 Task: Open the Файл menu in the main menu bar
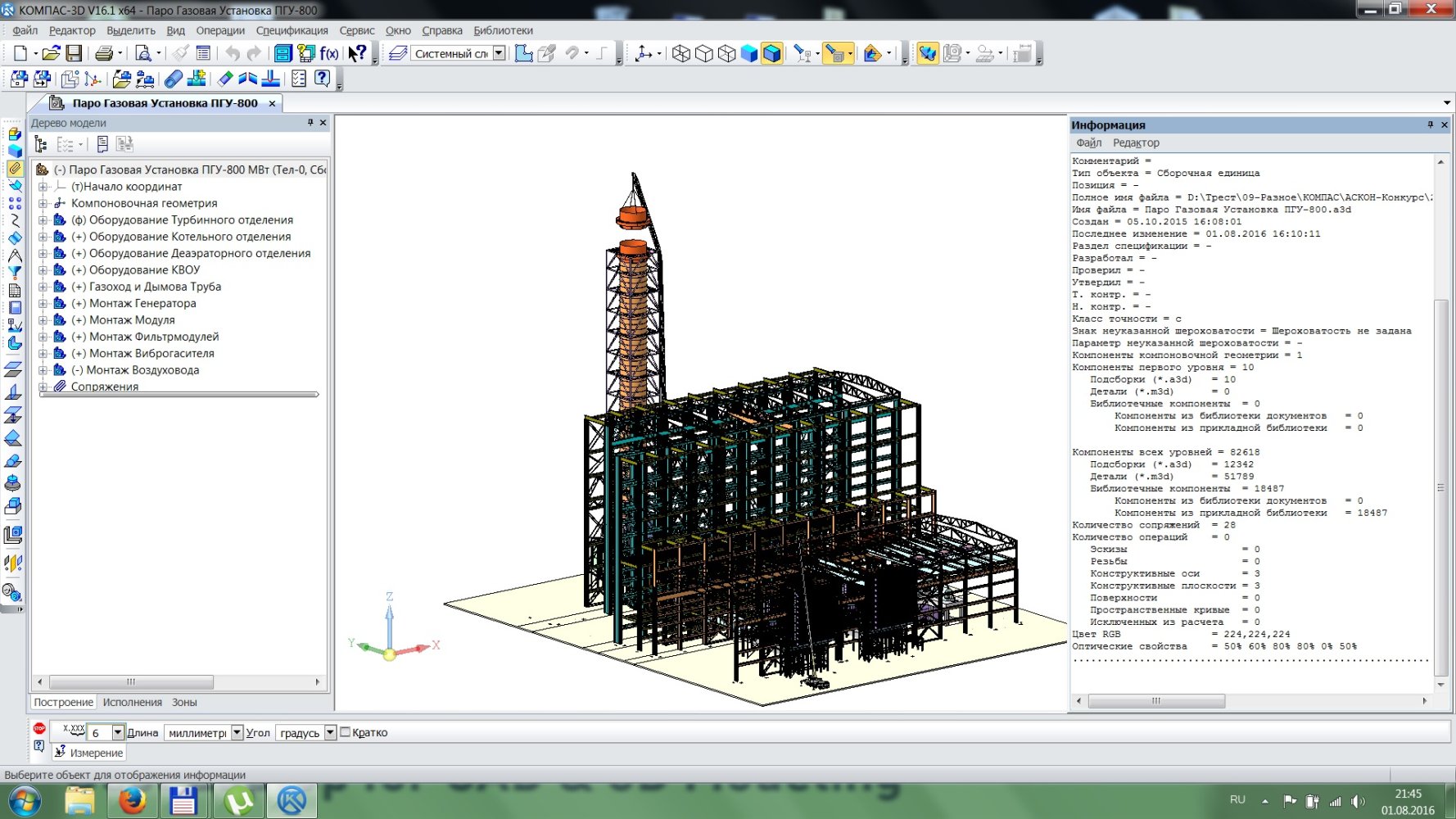click(x=25, y=30)
